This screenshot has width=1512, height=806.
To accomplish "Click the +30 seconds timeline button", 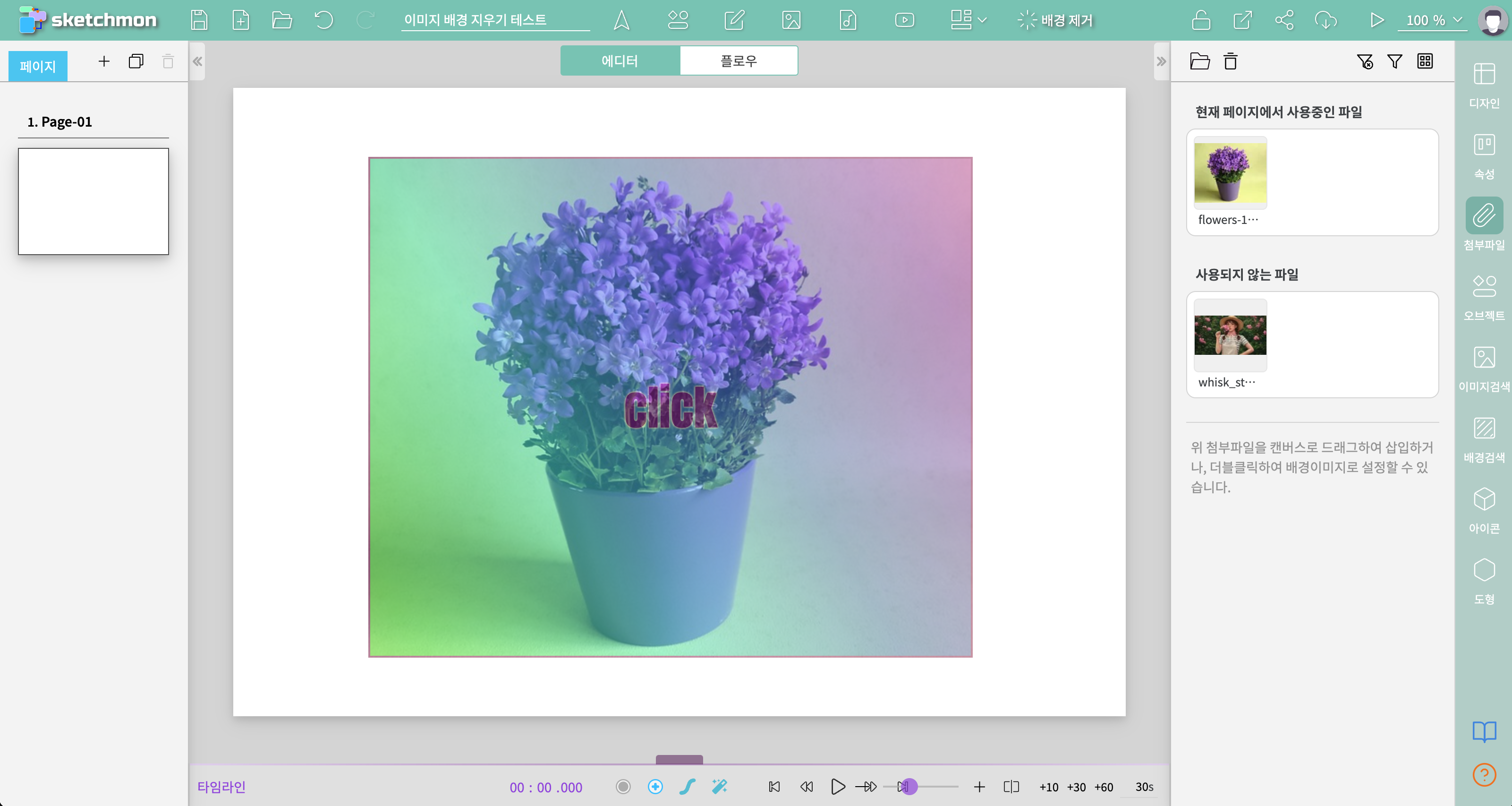I will pyautogui.click(x=1076, y=787).
